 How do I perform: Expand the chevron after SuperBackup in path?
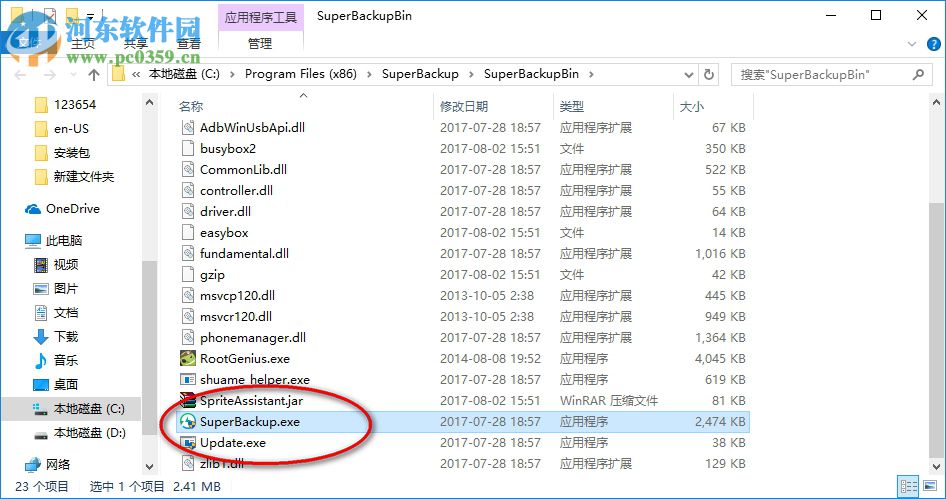471,74
